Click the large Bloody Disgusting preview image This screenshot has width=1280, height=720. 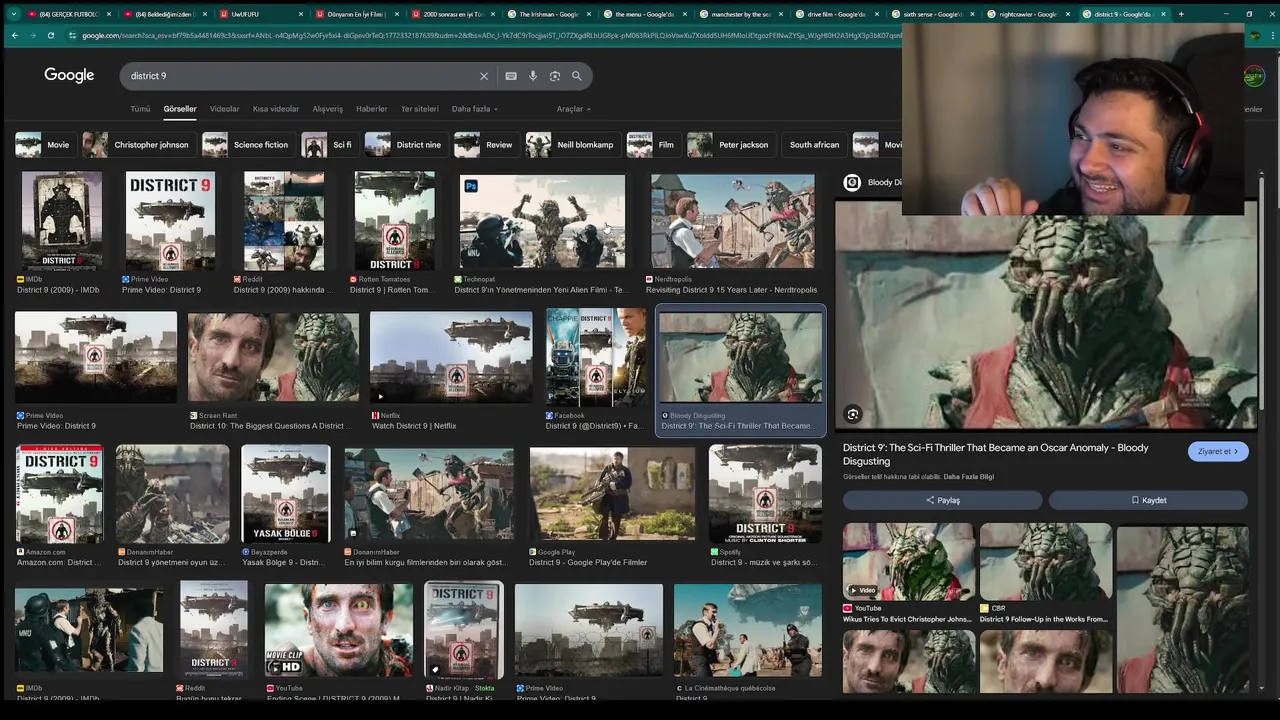[x=1046, y=315]
